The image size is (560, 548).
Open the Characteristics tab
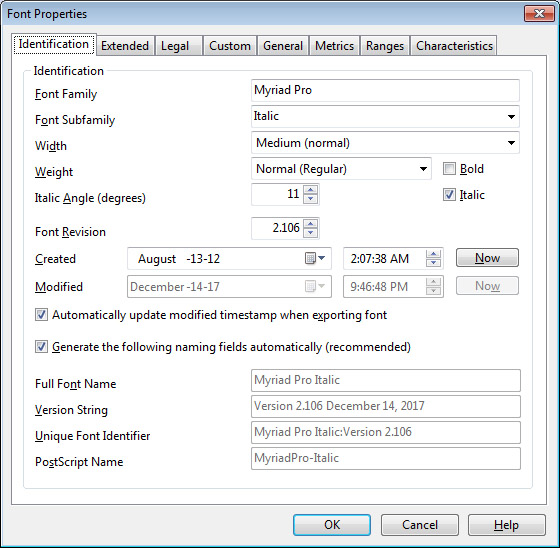[x=454, y=46]
